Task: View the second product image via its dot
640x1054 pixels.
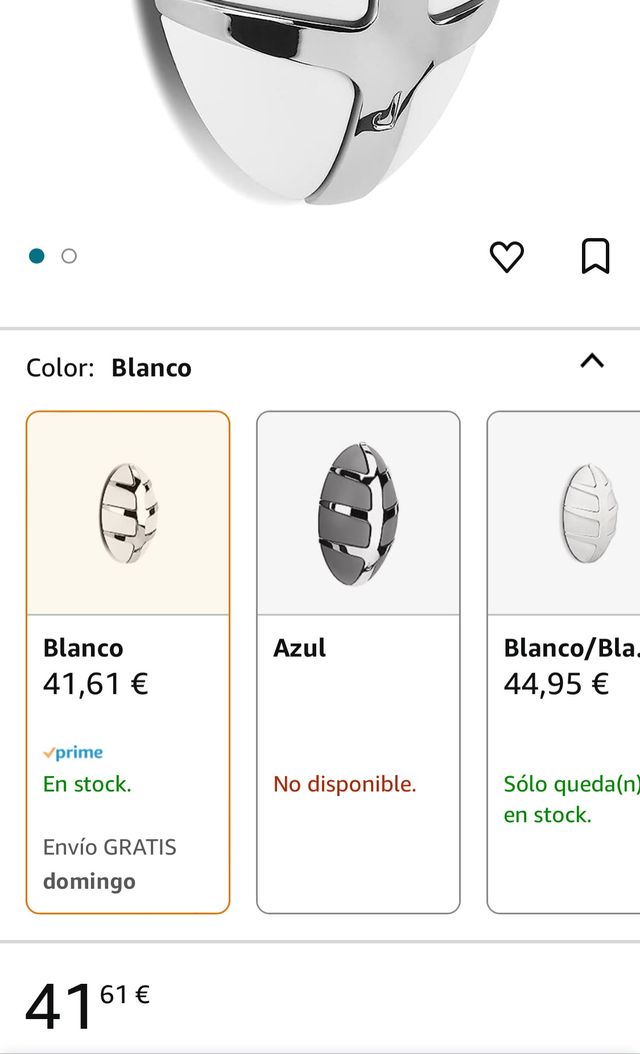Action: click(69, 256)
